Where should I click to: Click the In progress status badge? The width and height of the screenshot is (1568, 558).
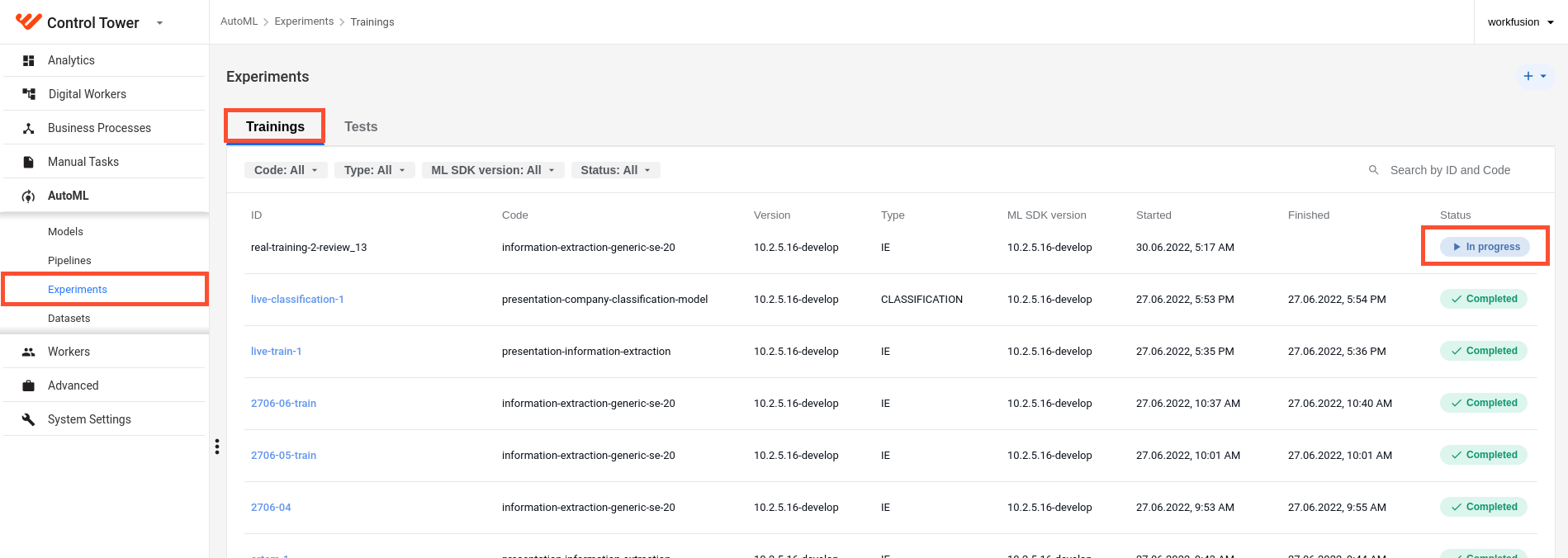[1485, 247]
